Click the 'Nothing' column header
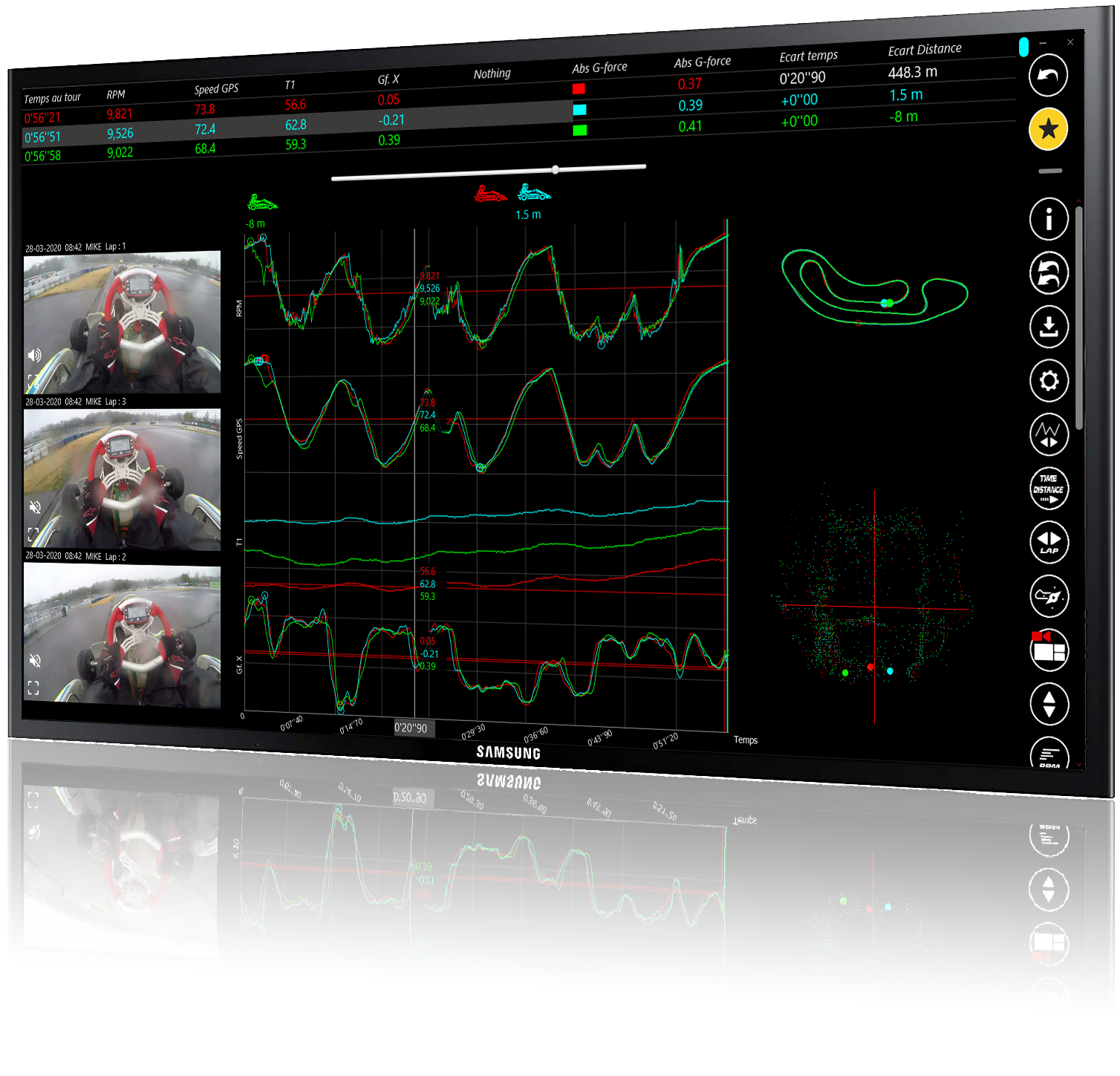1120x1076 pixels. coord(492,74)
